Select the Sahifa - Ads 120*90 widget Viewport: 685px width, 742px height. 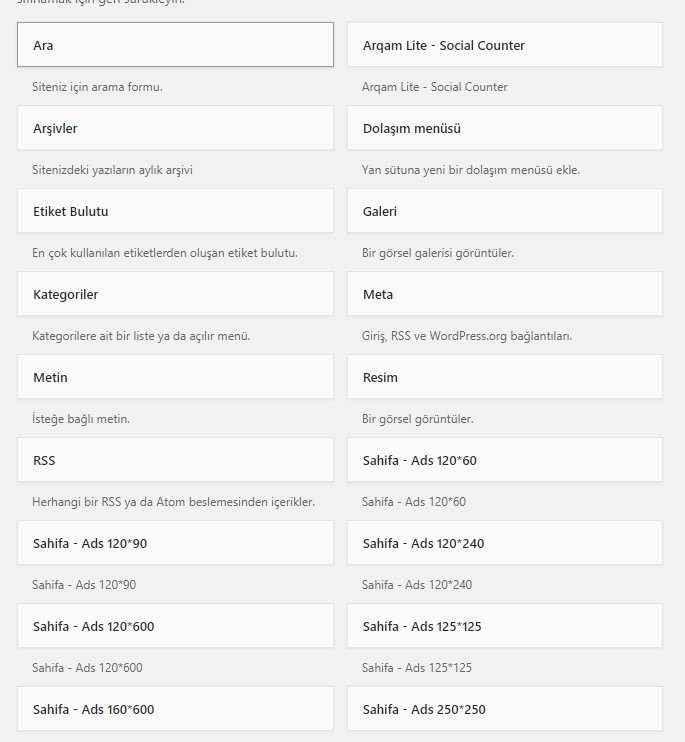175,543
